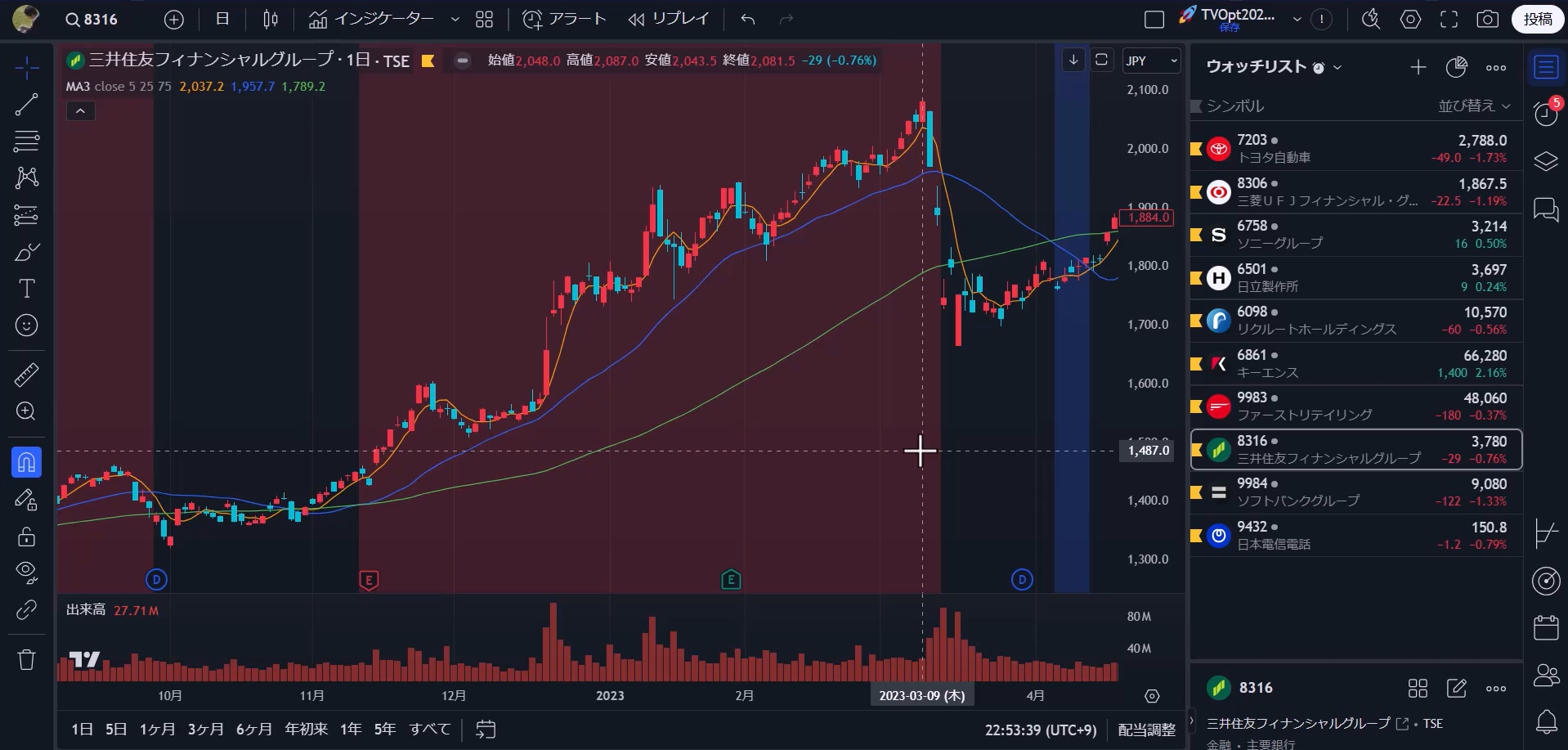Open the link drawings tool

click(26, 610)
